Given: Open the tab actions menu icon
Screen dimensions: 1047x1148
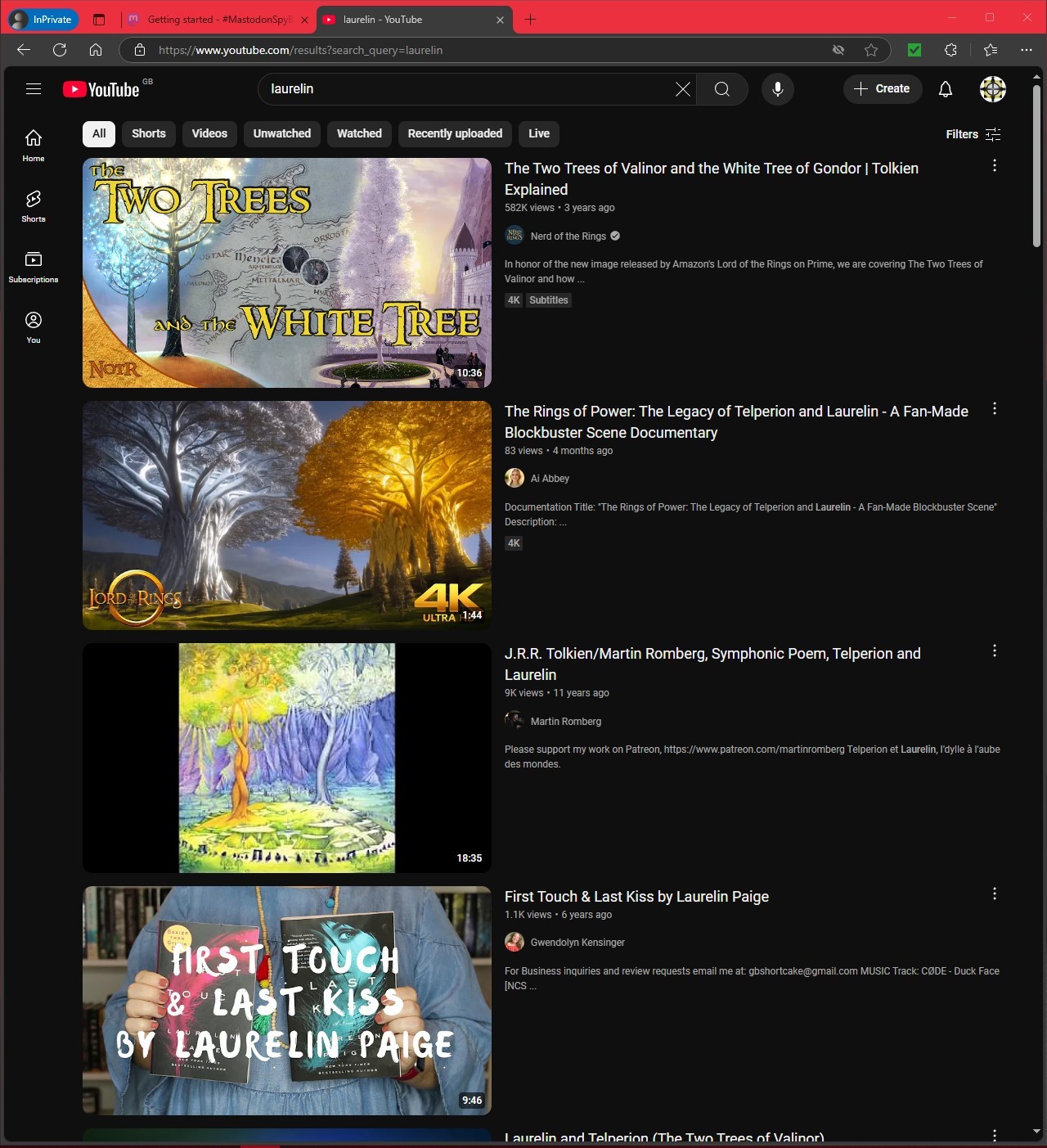Looking at the screenshot, I should coord(99,20).
